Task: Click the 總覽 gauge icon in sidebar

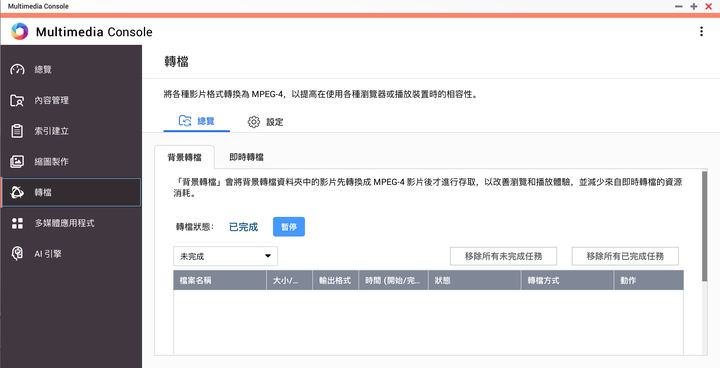Action: pyautogui.click(x=17, y=69)
